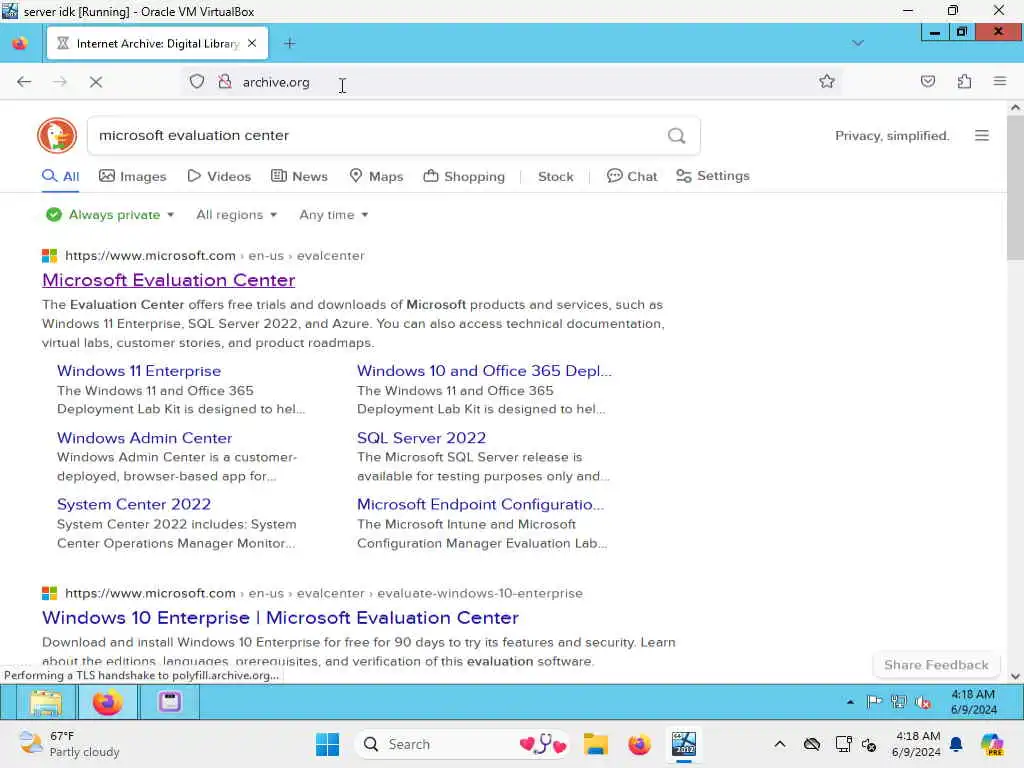Open Copilot preview icon on host taskbar
Image resolution: width=1024 pixels, height=768 pixels.
[992, 744]
